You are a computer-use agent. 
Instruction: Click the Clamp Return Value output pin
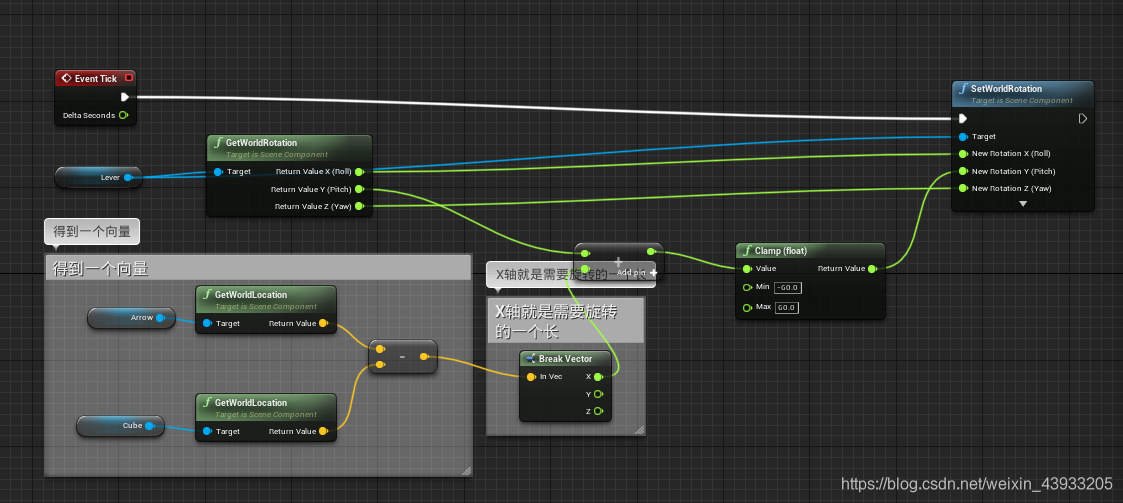pyautogui.click(x=872, y=269)
